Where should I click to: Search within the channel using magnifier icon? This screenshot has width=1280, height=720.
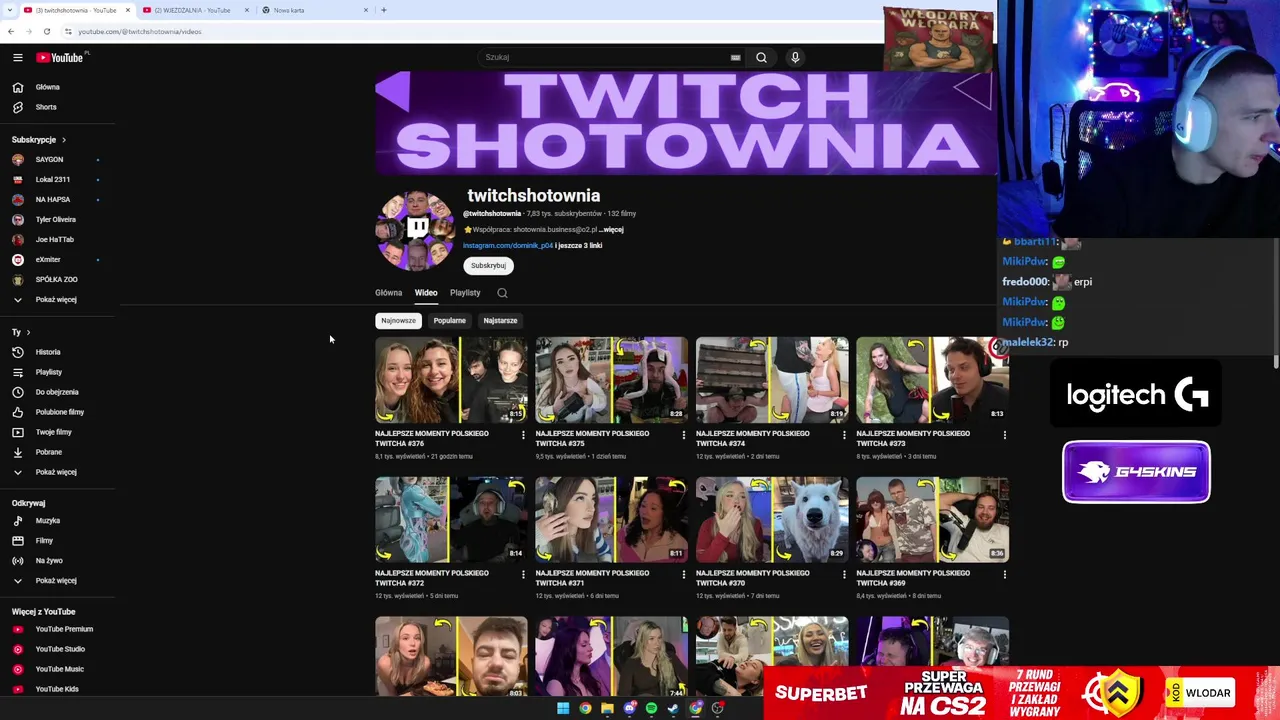[502, 293]
